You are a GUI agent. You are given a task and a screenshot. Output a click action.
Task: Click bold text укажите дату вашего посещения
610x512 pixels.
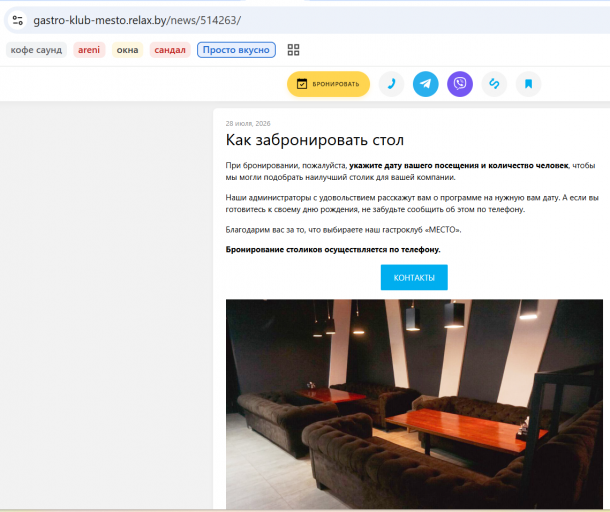click(x=414, y=165)
